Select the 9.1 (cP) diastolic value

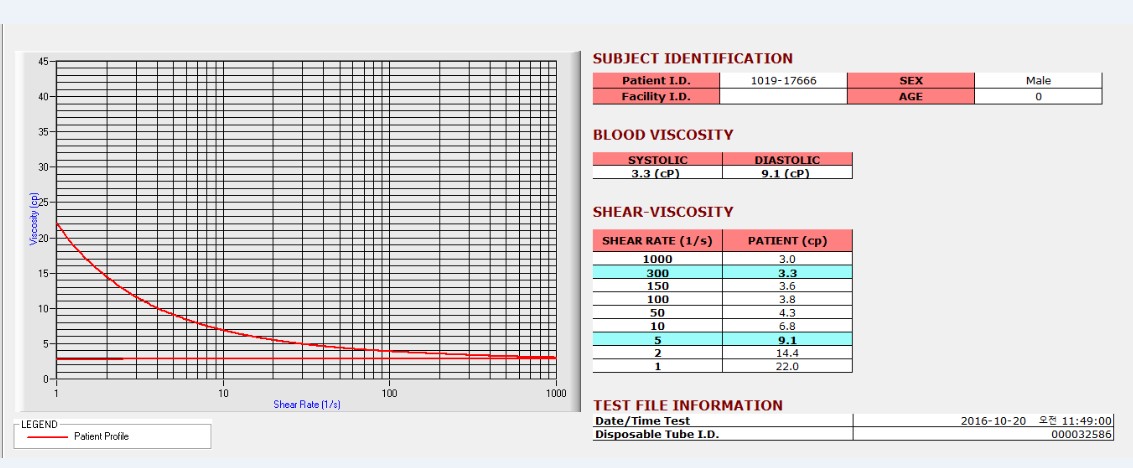point(787,173)
